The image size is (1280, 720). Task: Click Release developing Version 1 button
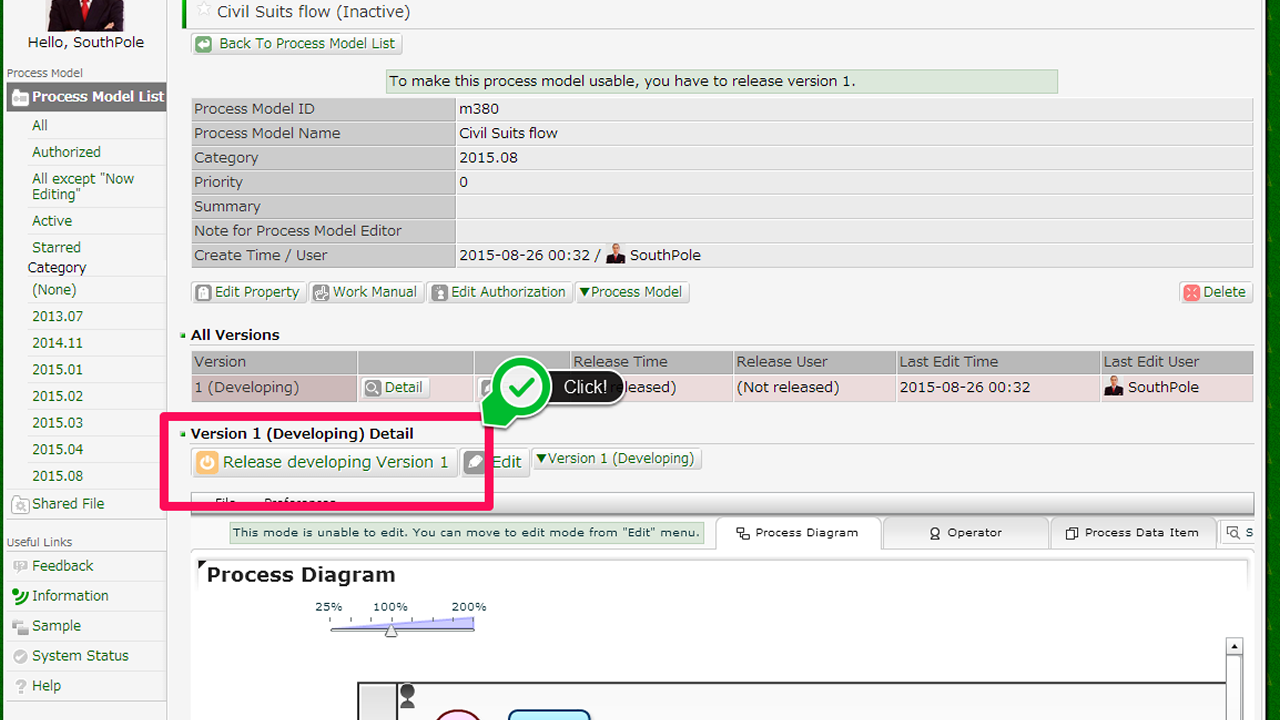[324, 462]
